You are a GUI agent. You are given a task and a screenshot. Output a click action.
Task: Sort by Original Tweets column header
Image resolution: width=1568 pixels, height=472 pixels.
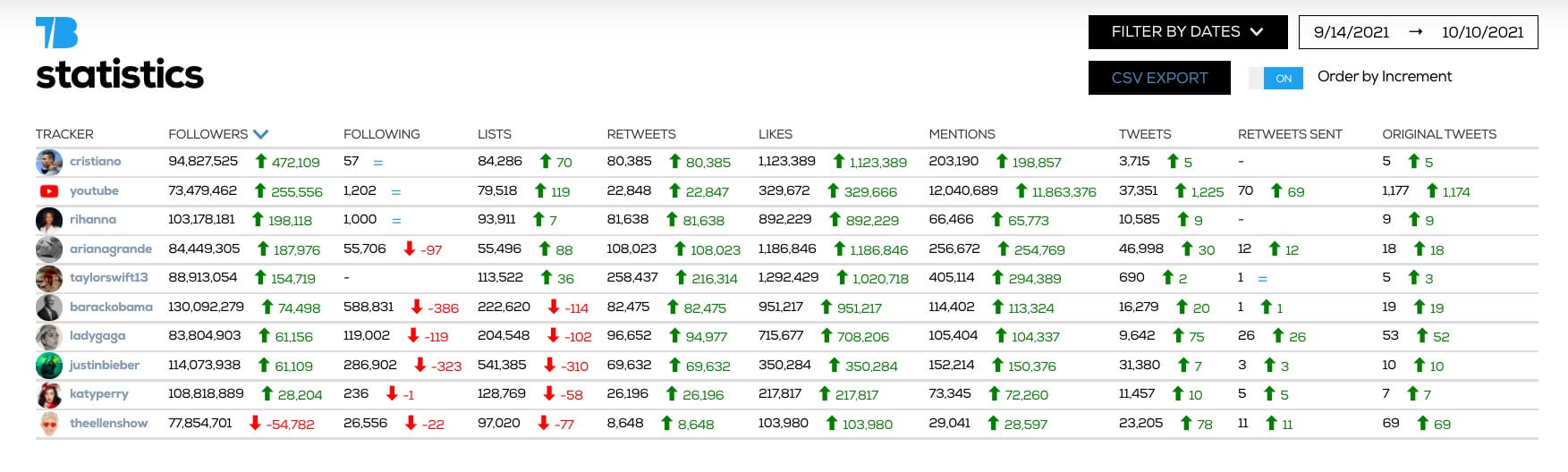(x=1439, y=134)
